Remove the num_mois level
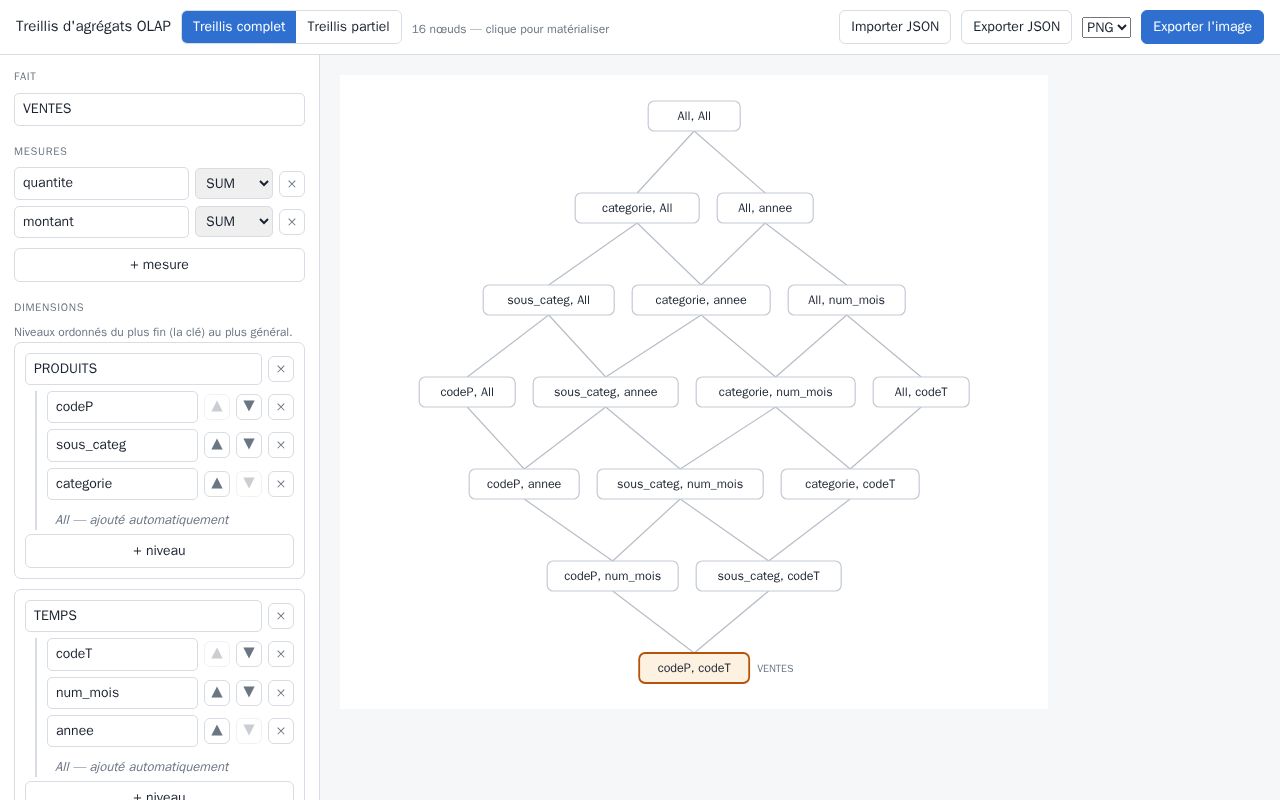The width and height of the screenshot is (1280, 800). click(x=281, y=693)
